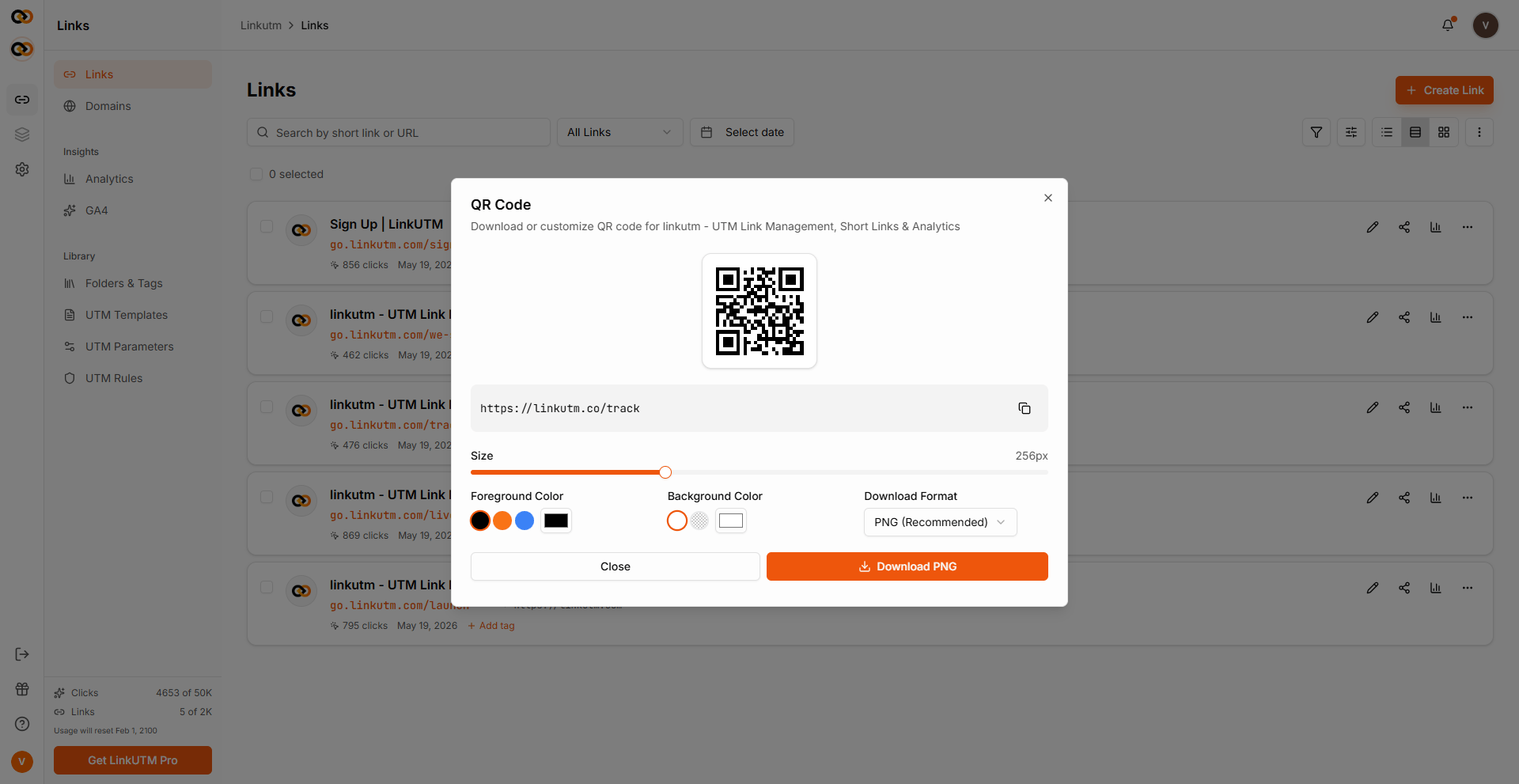
Task: Click the https://linkutm.co/track URL text
Action: tap(560, 408)
